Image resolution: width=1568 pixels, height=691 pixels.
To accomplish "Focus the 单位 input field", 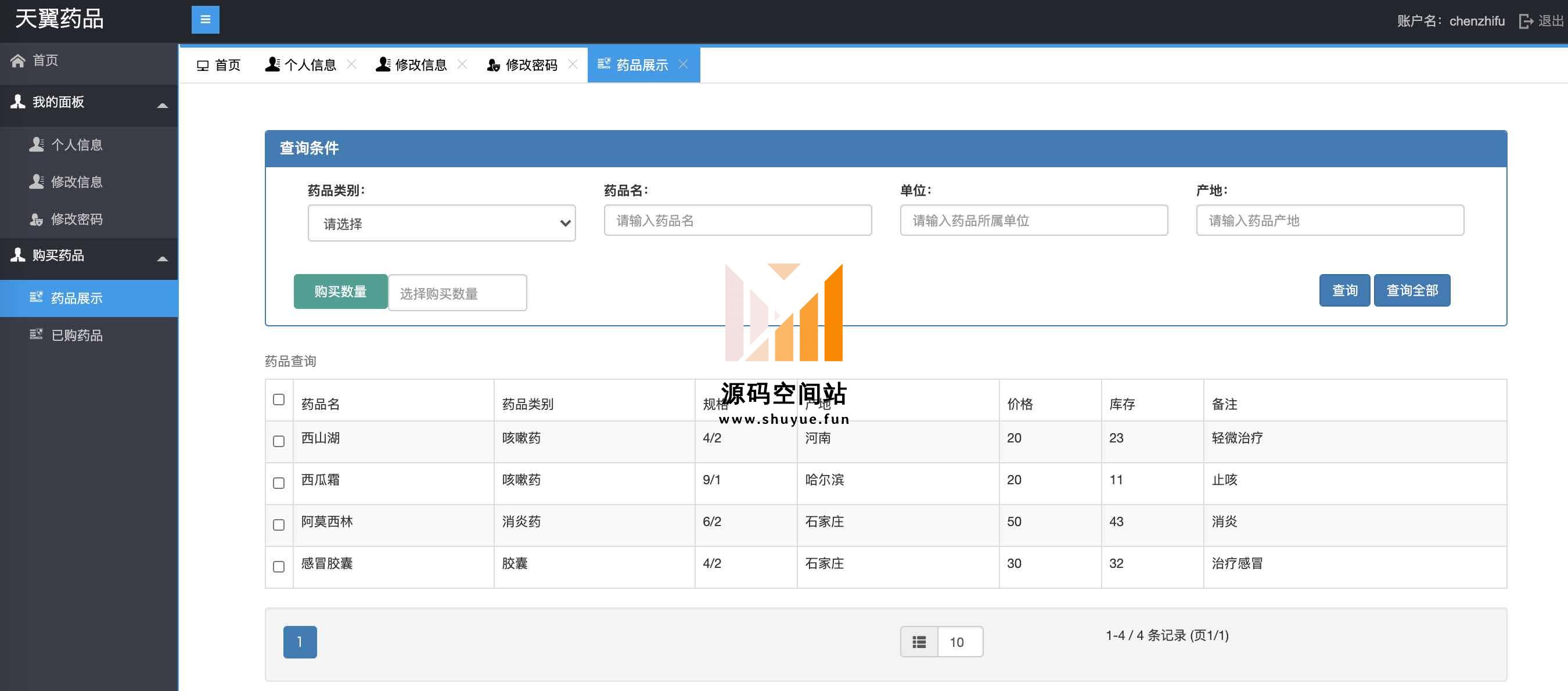I will pos(1034,221).
